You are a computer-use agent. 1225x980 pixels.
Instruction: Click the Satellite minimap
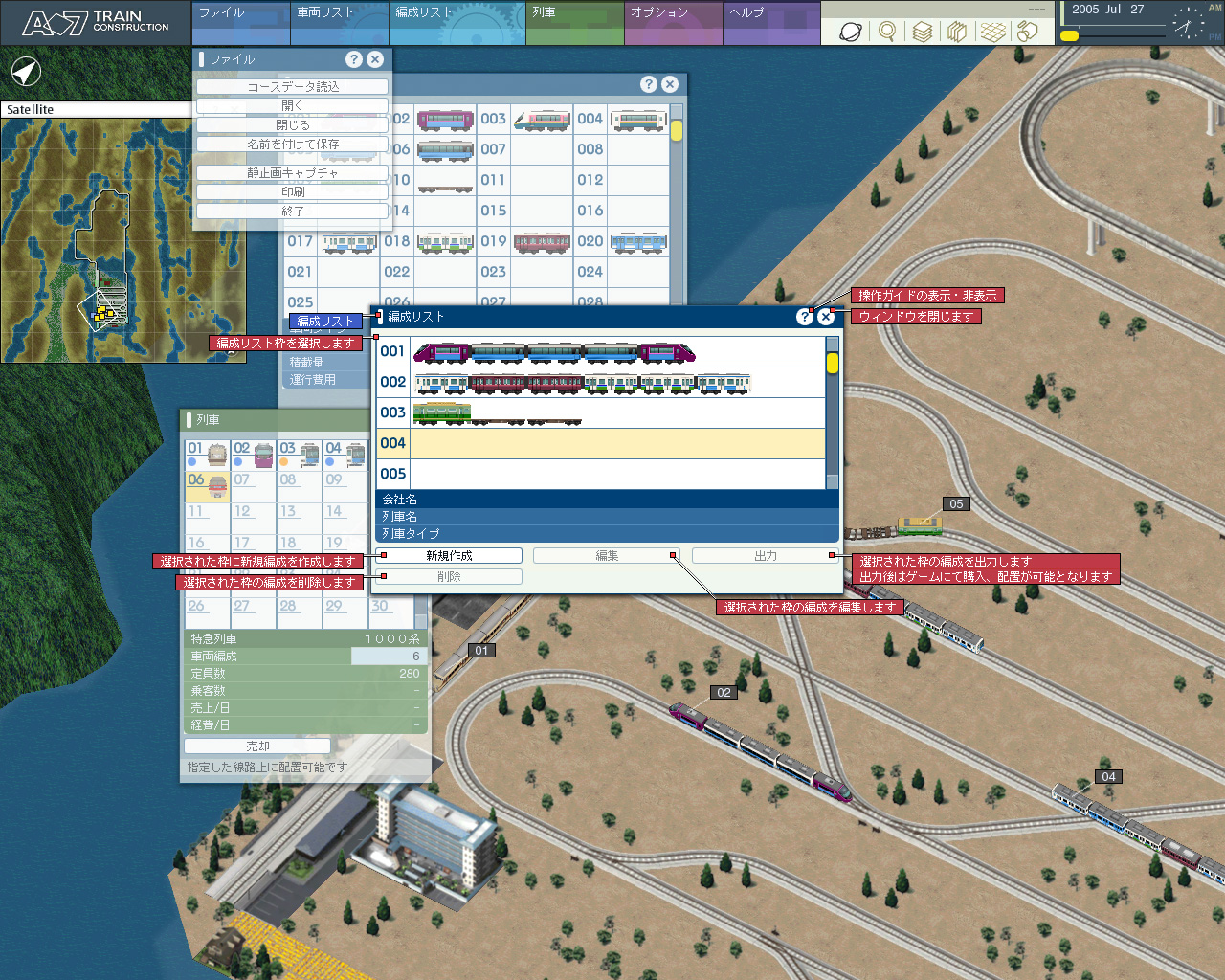point(122,240)
